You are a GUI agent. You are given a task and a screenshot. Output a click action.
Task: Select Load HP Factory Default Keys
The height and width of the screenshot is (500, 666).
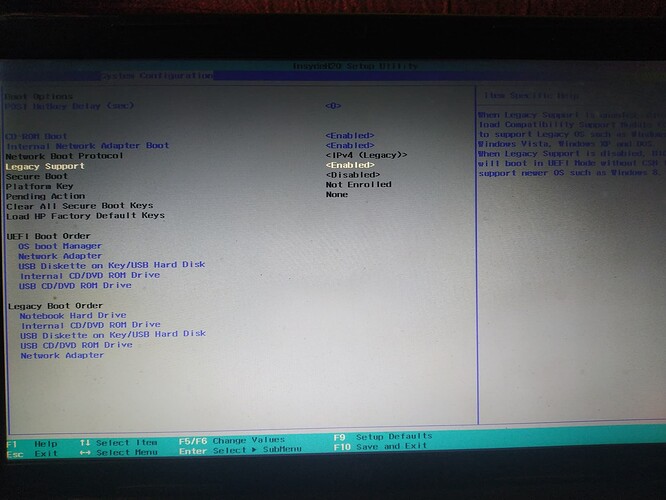(x=85, y=215)
